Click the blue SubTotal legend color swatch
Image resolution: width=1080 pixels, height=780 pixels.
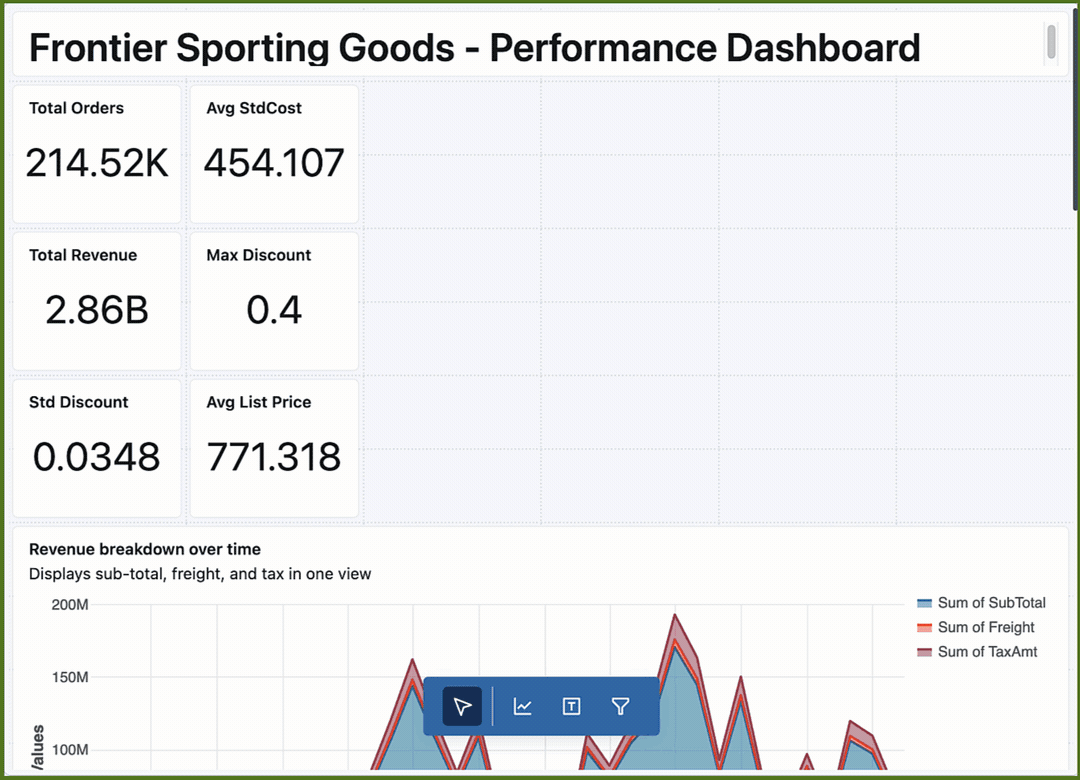pos(924,603)
